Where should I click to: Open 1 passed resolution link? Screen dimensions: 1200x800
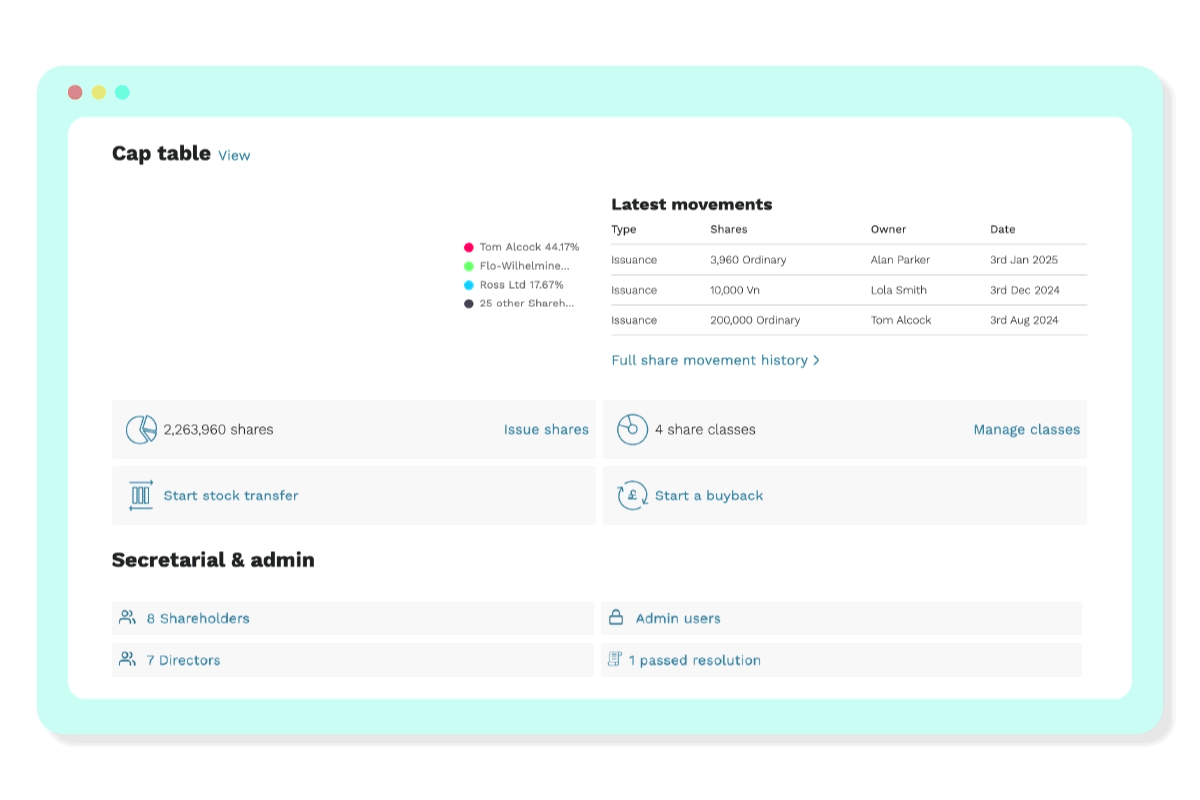[x=695, y=660]
